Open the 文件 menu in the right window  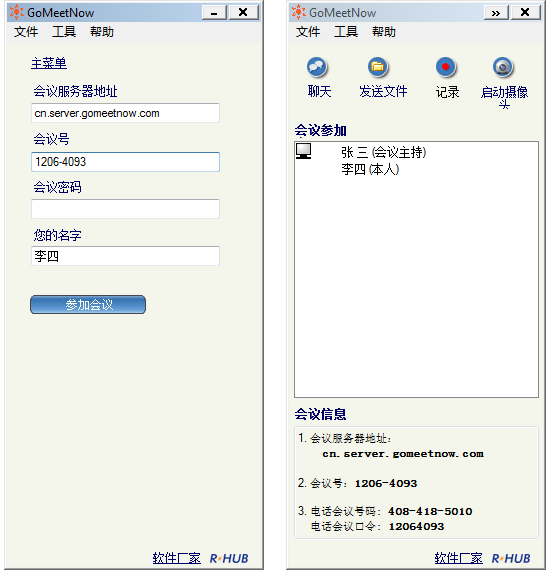click(308, 32)
